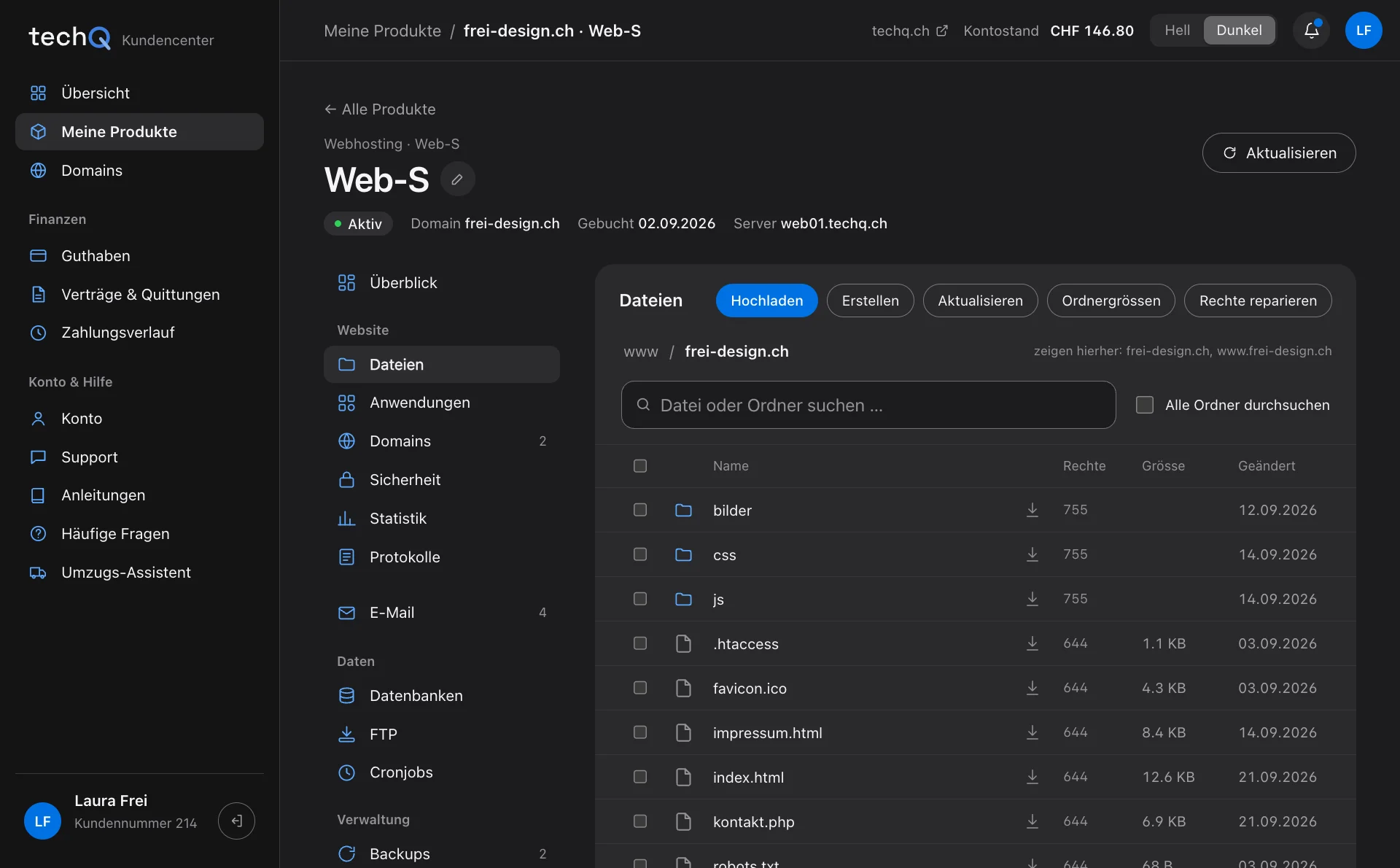
Task: Check the .htaccess row checkbox
Action: (640, 643)
